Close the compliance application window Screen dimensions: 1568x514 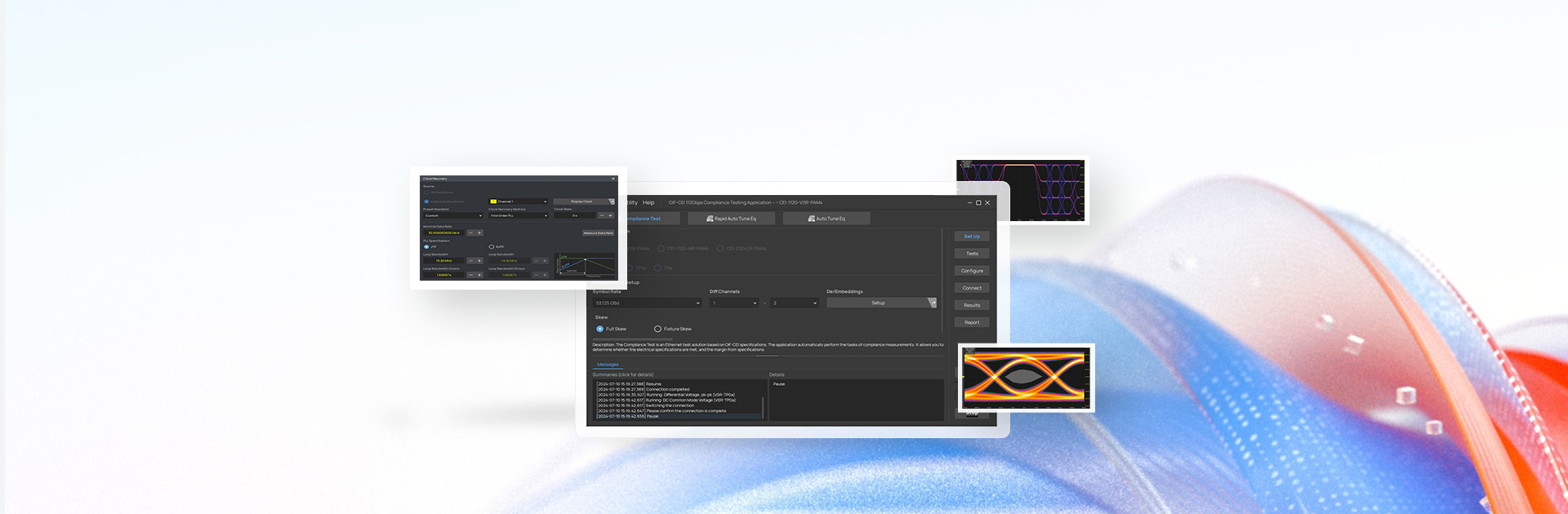[987, 203]
